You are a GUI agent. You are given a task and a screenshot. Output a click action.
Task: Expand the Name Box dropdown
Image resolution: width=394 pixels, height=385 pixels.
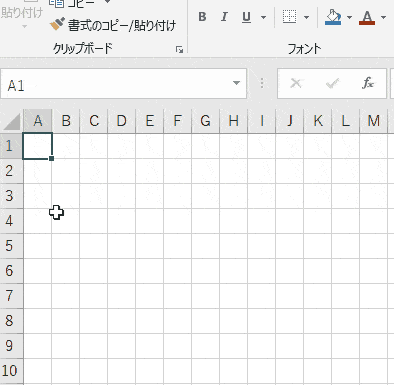(236, 83)
